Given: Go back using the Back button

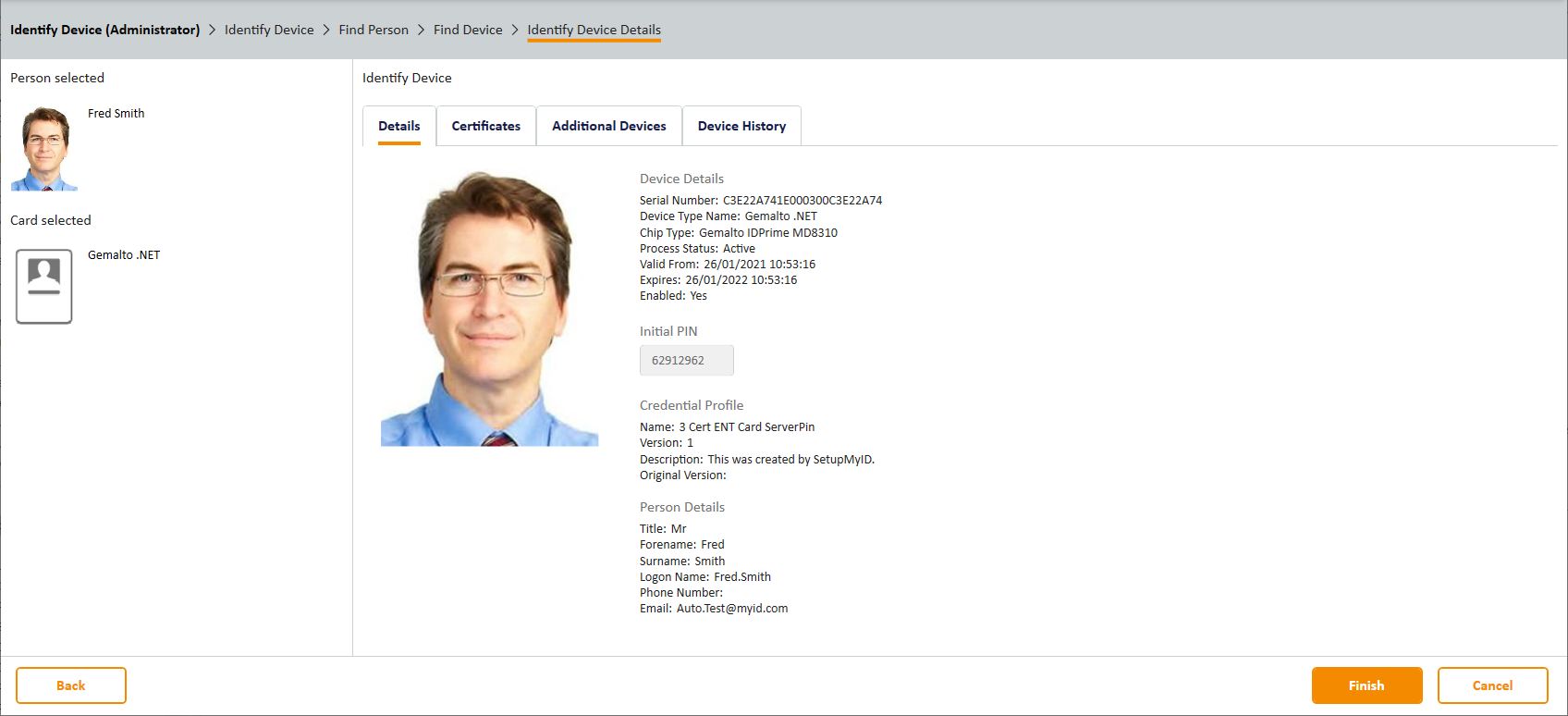Looking at the screenshot, I should click(70, 685).
